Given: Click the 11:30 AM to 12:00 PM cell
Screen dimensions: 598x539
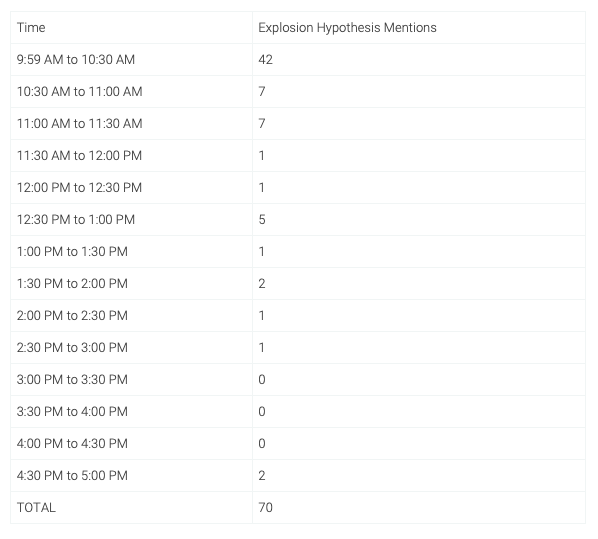Looking at the screenshot, I should point(131,156).
